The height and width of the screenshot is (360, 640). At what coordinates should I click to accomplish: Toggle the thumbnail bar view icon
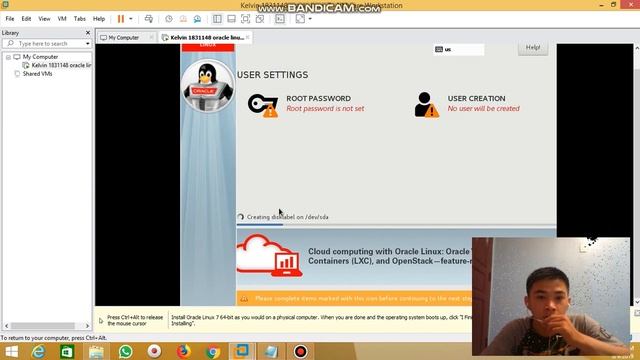click(231, 19)
